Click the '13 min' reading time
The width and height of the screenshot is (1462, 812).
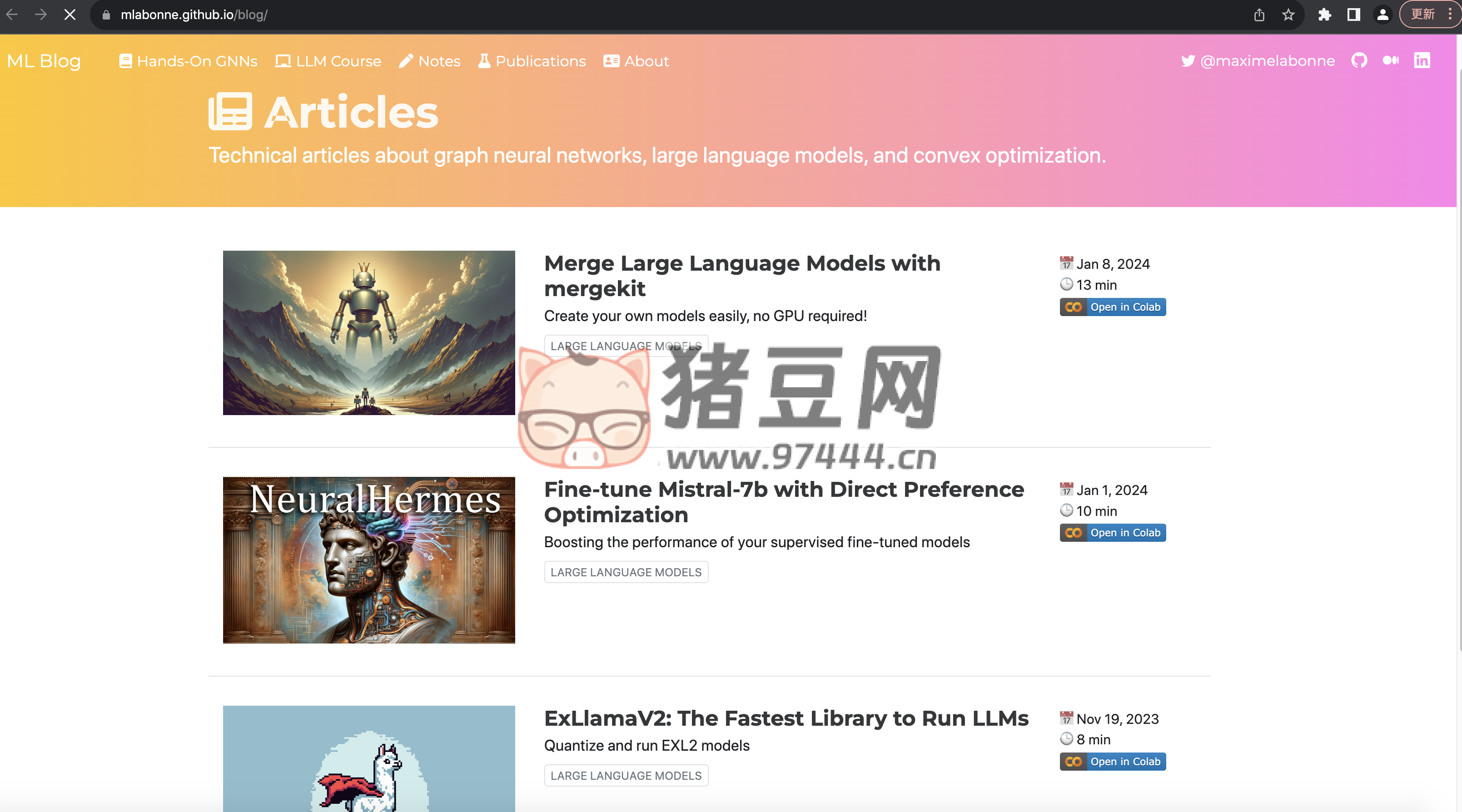tap(1097, 285)
